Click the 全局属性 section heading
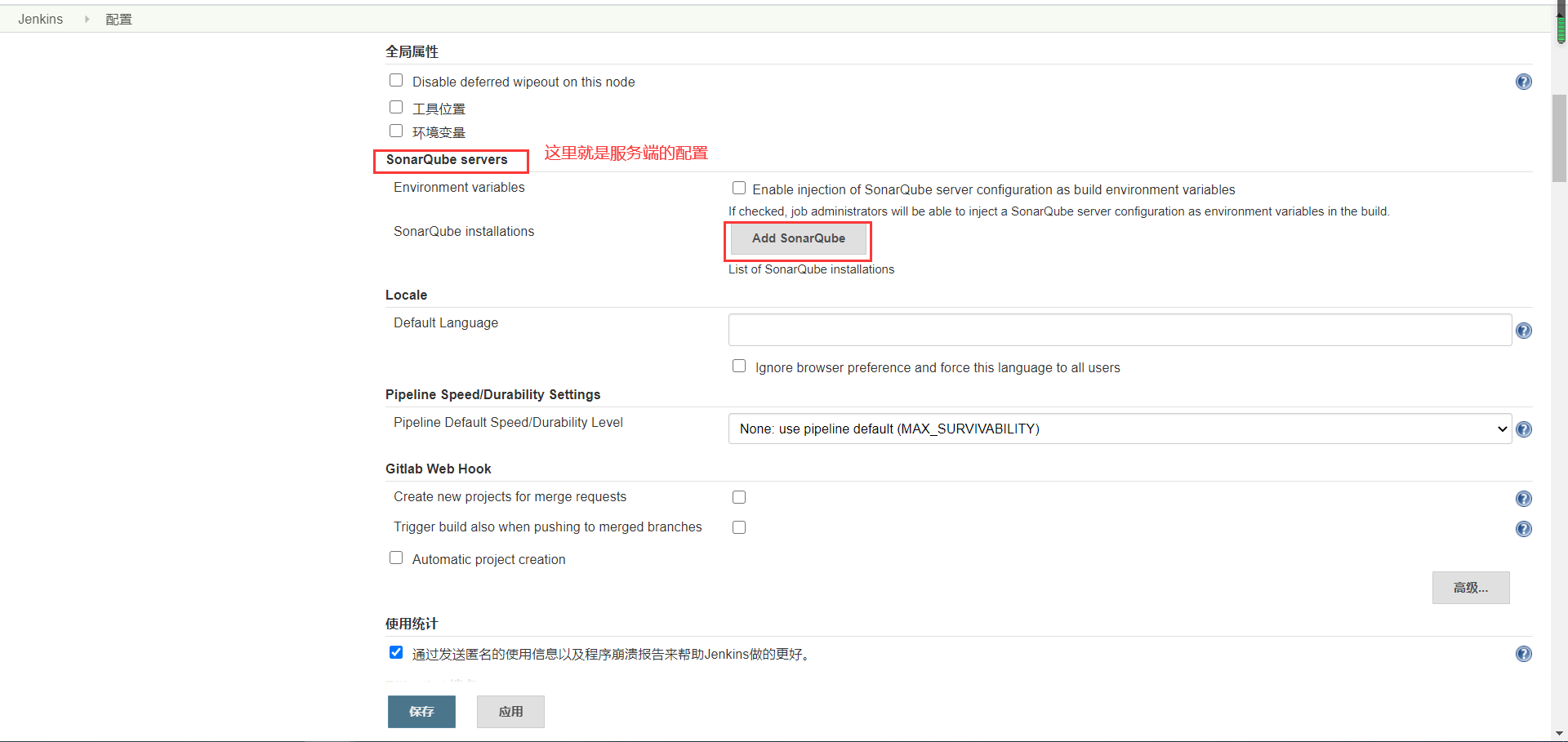The width and height of the screenshot is (1568, 742). tap(412, 51)
